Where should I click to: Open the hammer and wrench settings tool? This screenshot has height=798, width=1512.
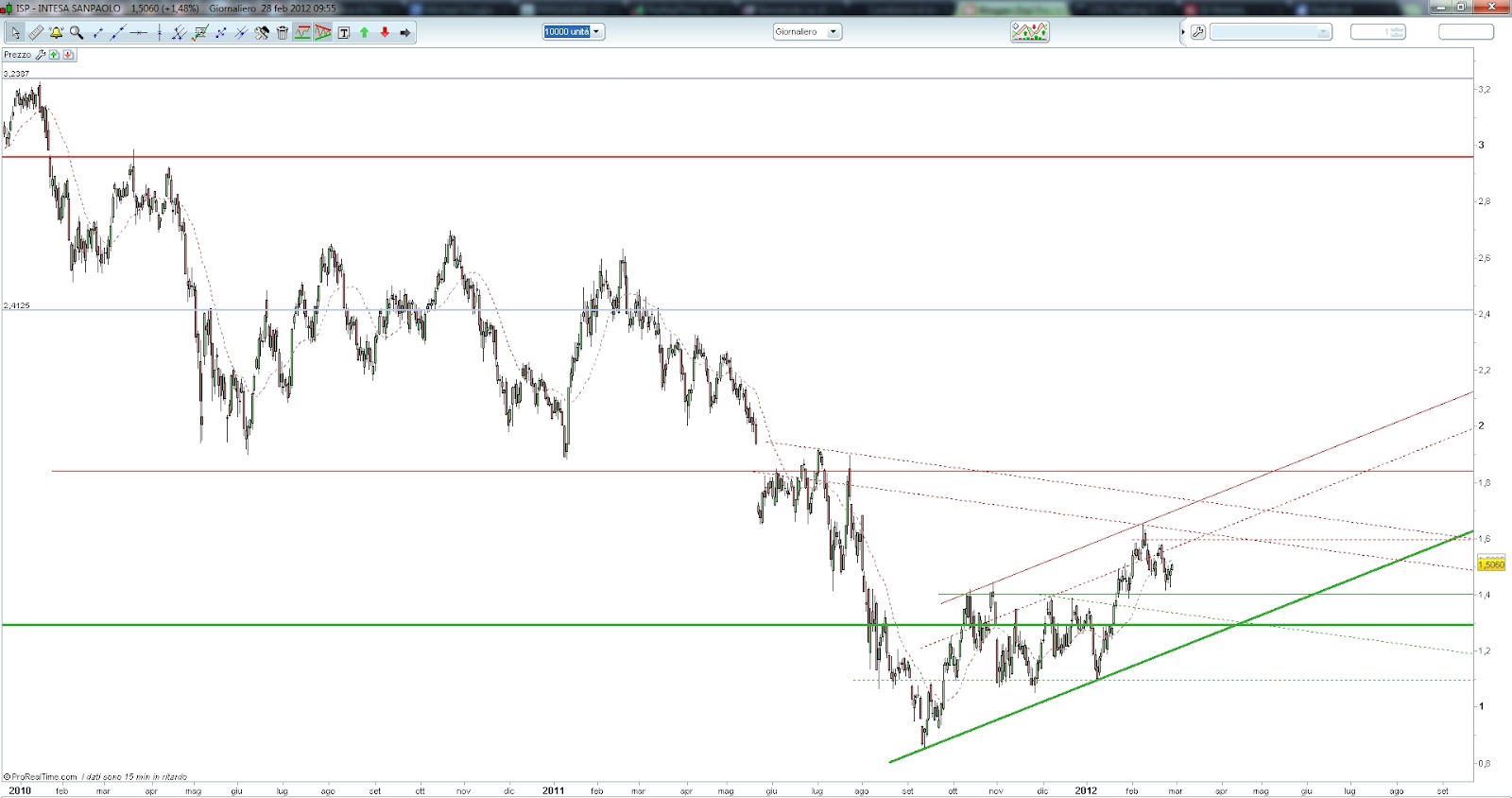coord(262,32)
